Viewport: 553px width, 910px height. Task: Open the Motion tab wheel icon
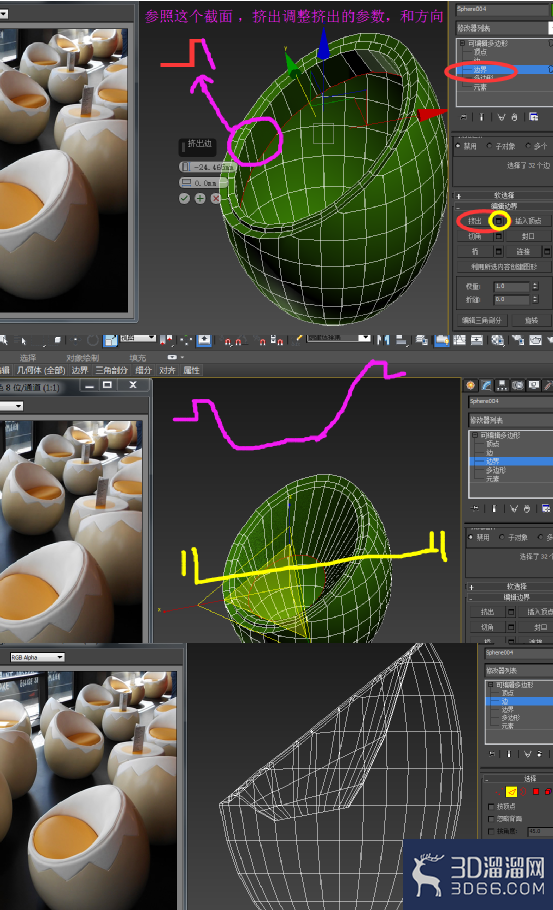(518, 385)
